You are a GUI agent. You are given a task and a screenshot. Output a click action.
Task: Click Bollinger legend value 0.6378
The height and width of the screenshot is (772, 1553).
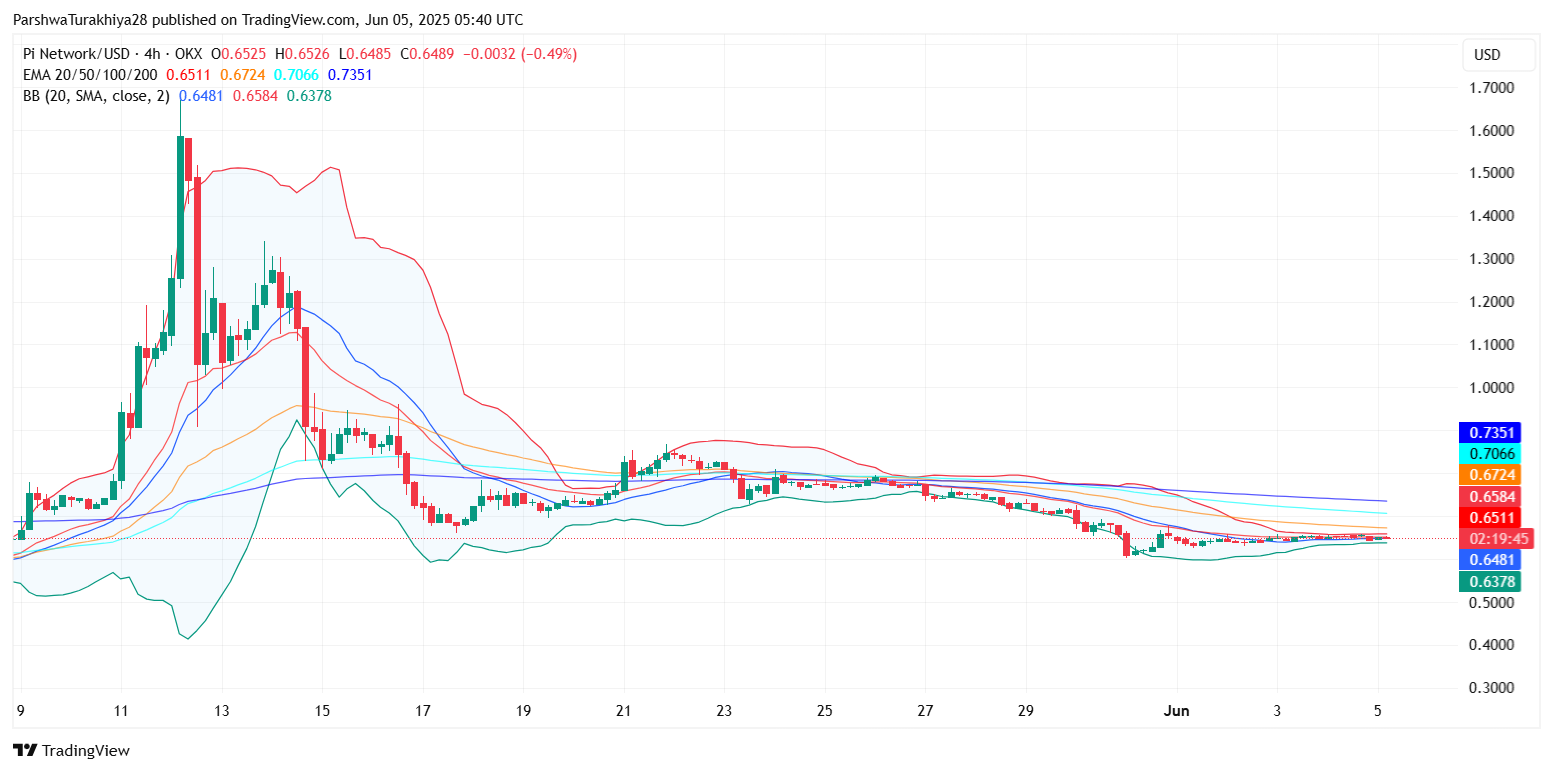pos(309,96)
